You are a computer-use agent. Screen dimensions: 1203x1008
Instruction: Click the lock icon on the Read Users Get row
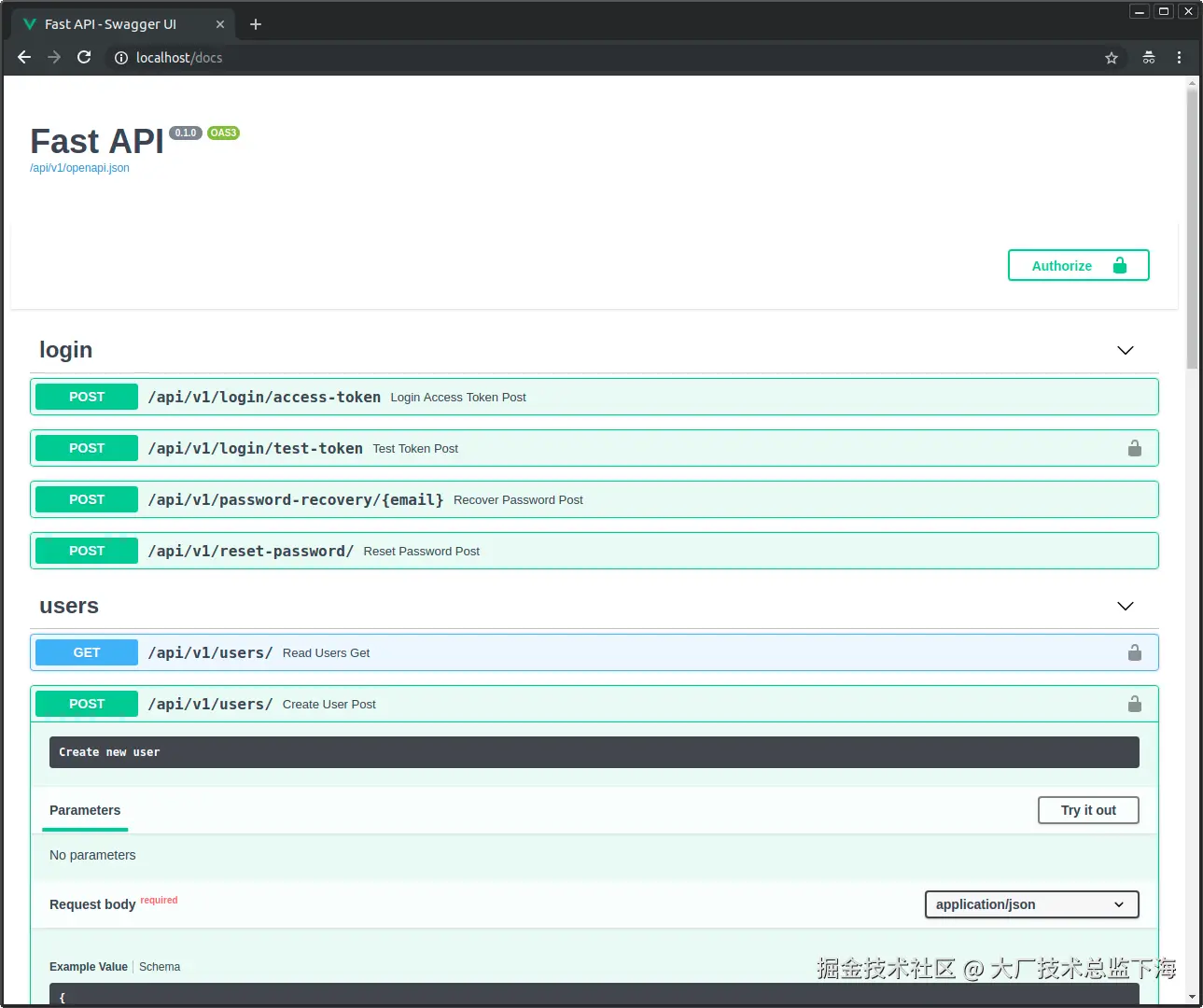(1135, 652)
